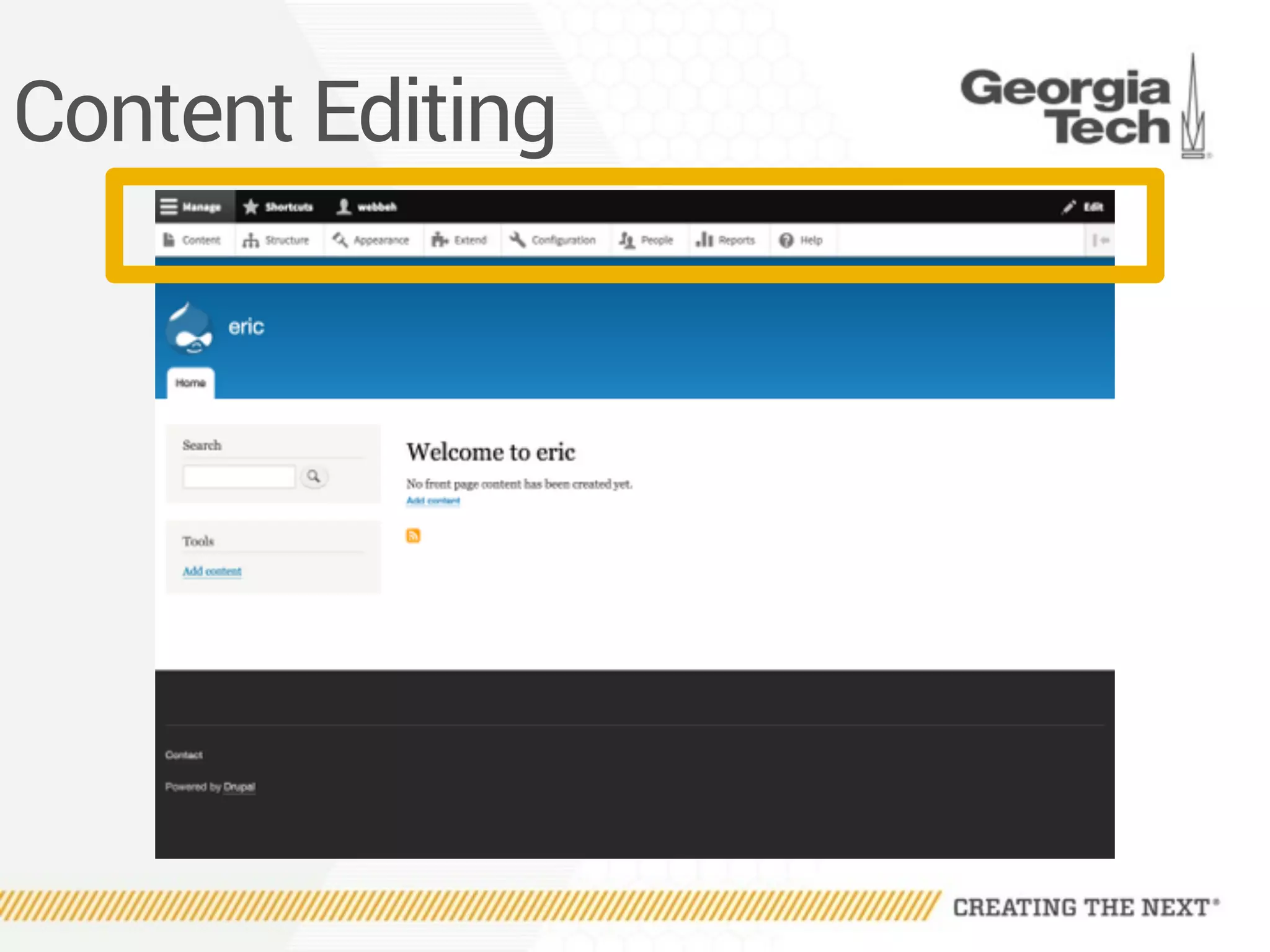Click the star icon beside Shortcuts

[x=251, y=206]
